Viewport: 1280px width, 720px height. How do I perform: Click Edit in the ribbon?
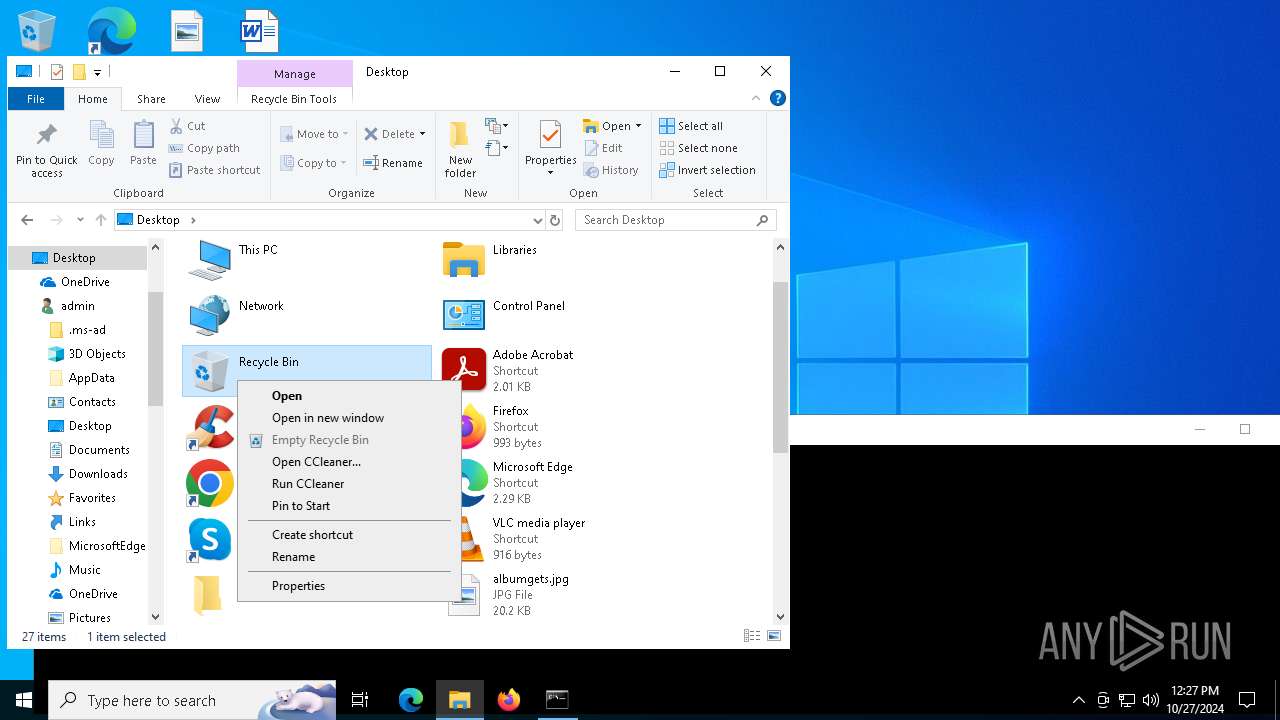pos(603,148)
